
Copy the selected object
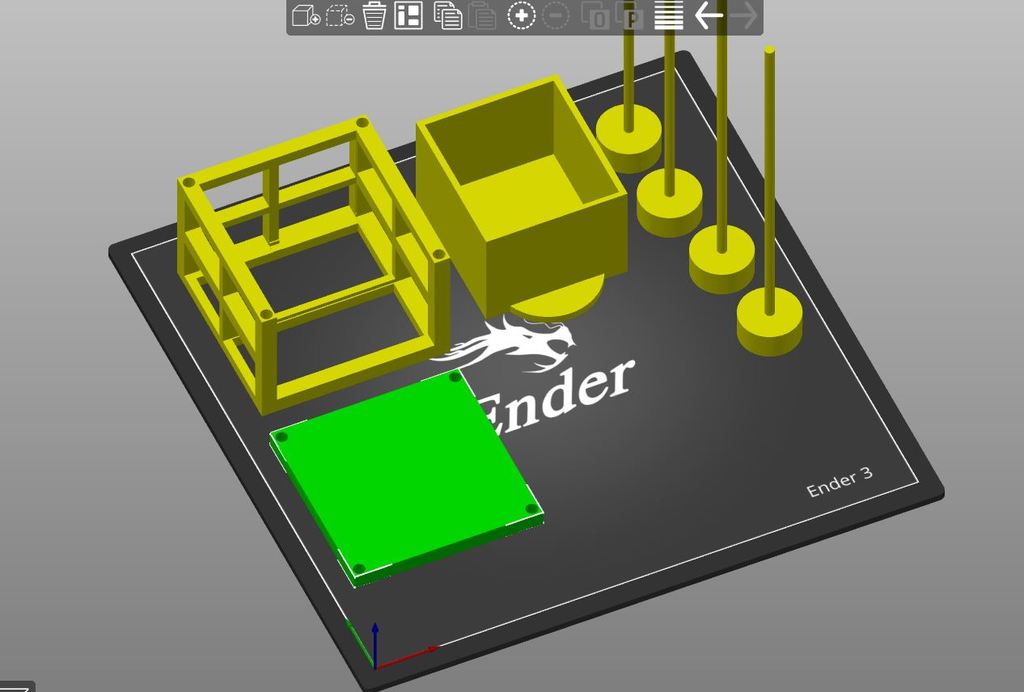(448, 15)
